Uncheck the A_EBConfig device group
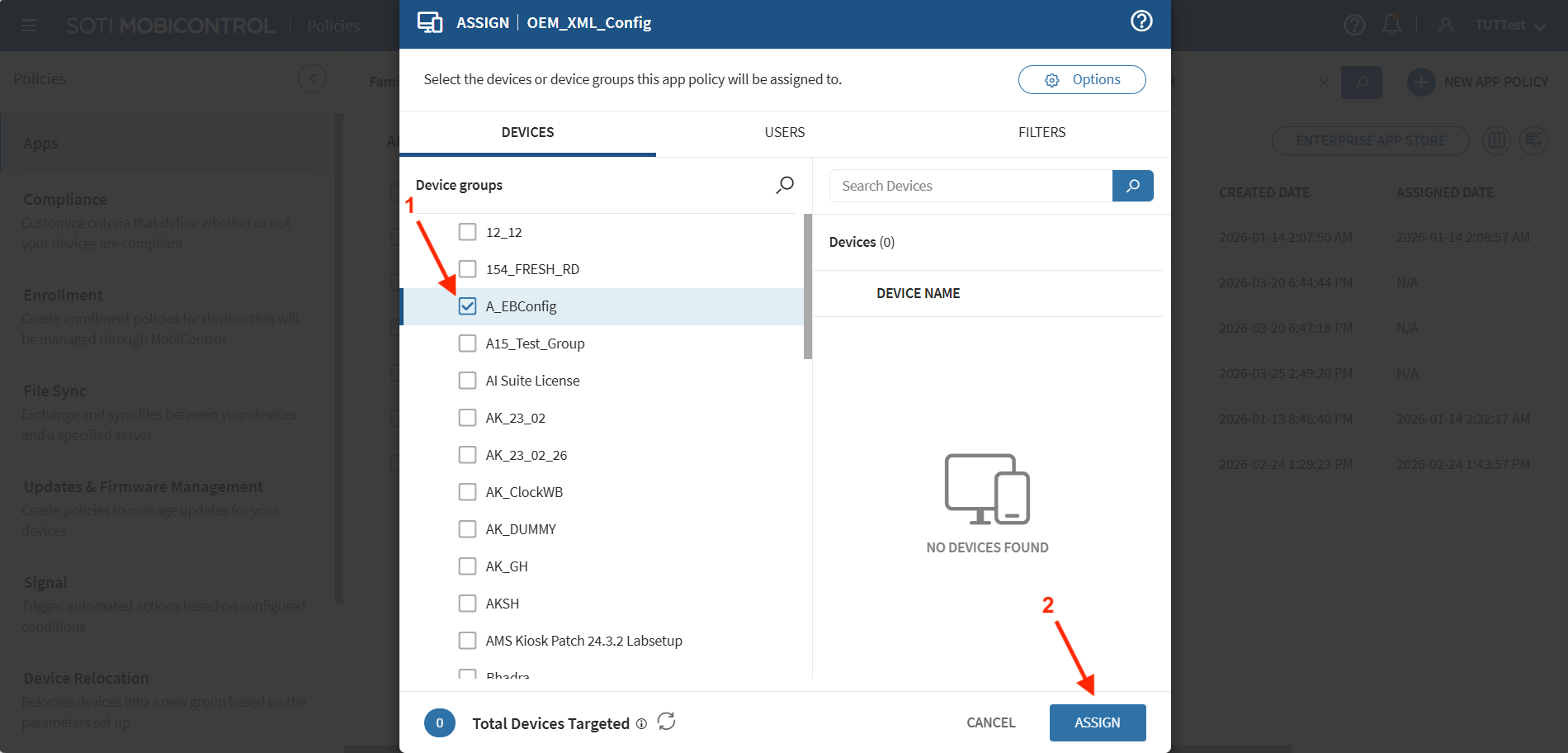 click(x=467, y=306)
